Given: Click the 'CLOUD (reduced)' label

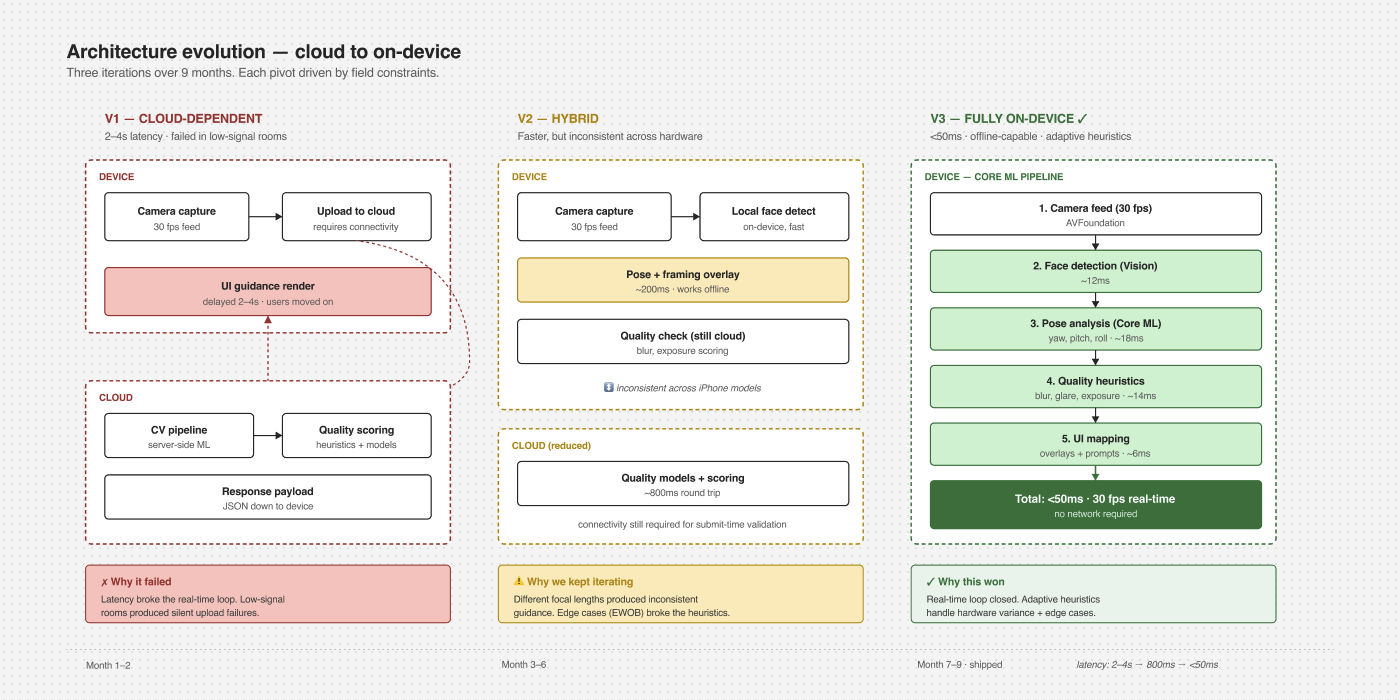Looking at the screenshot, I should point(551,446).
